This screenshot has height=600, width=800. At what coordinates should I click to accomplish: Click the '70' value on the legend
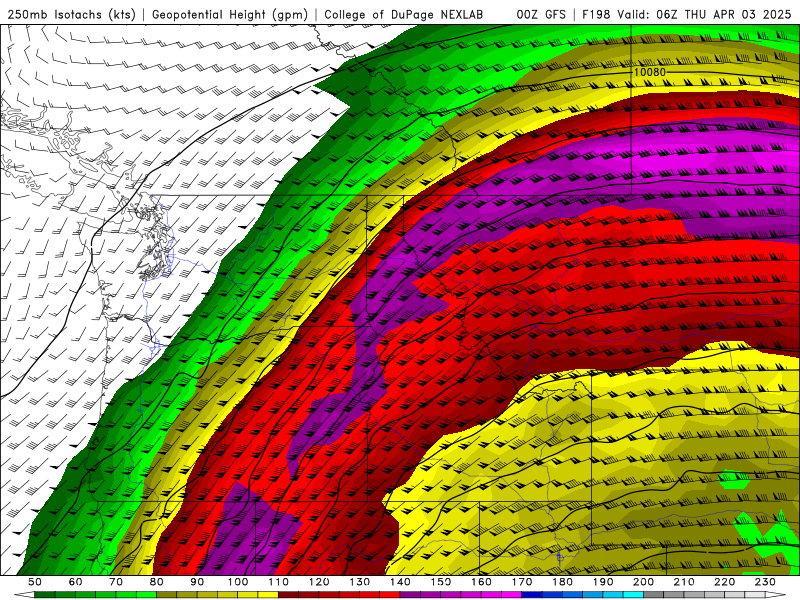coord(116,582)
